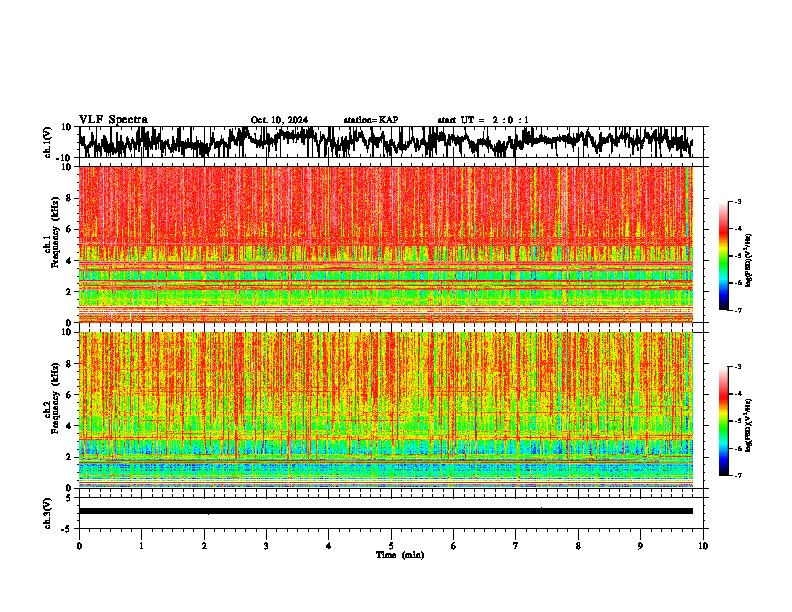Viewport: 792px width, 612px height.
Task: Click the "6" kHz tick on ch.1 frequency axis
Action: pyautogui.click(x=70, y=230)
